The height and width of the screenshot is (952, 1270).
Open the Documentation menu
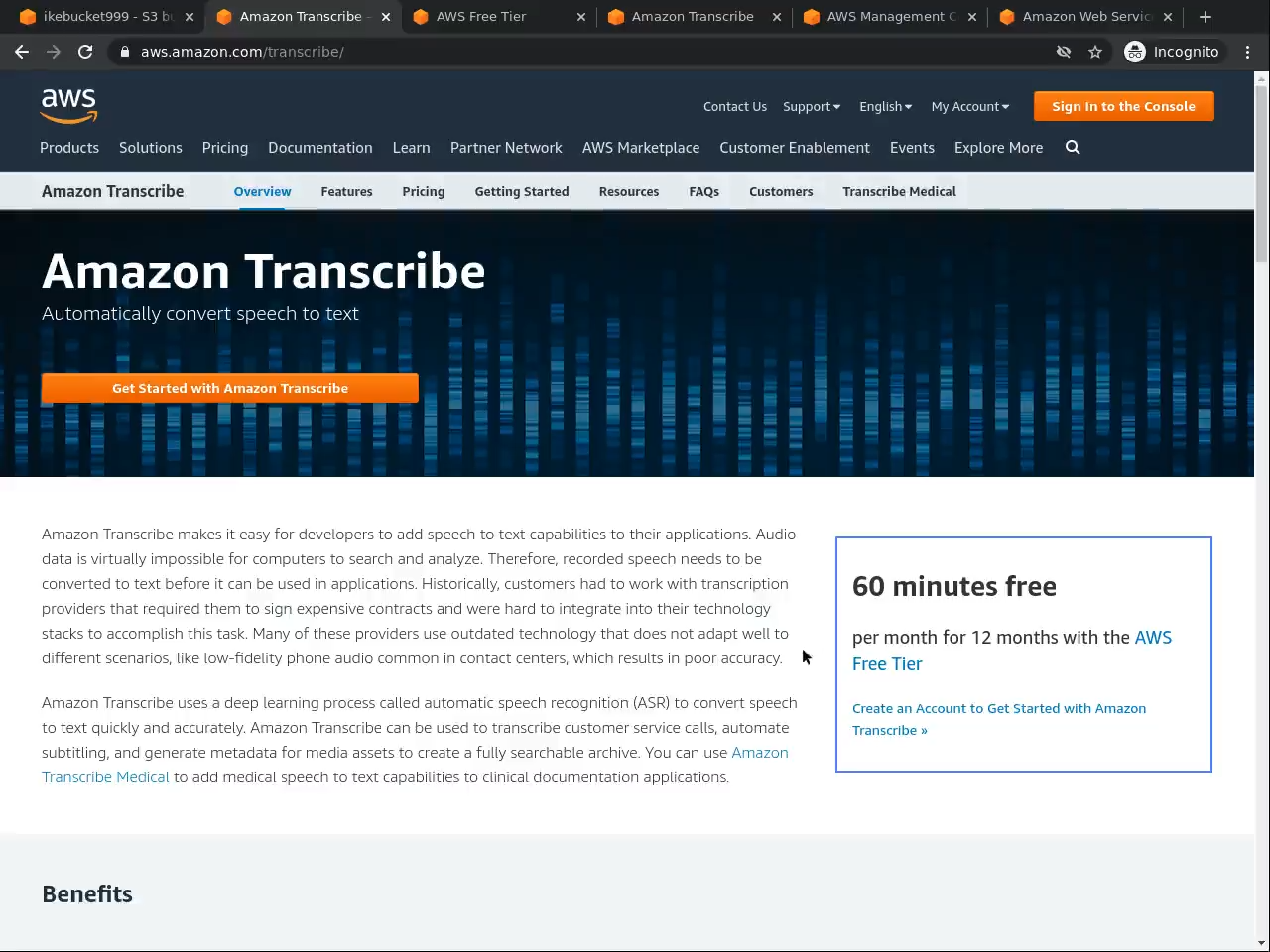[x=320, y=148]
